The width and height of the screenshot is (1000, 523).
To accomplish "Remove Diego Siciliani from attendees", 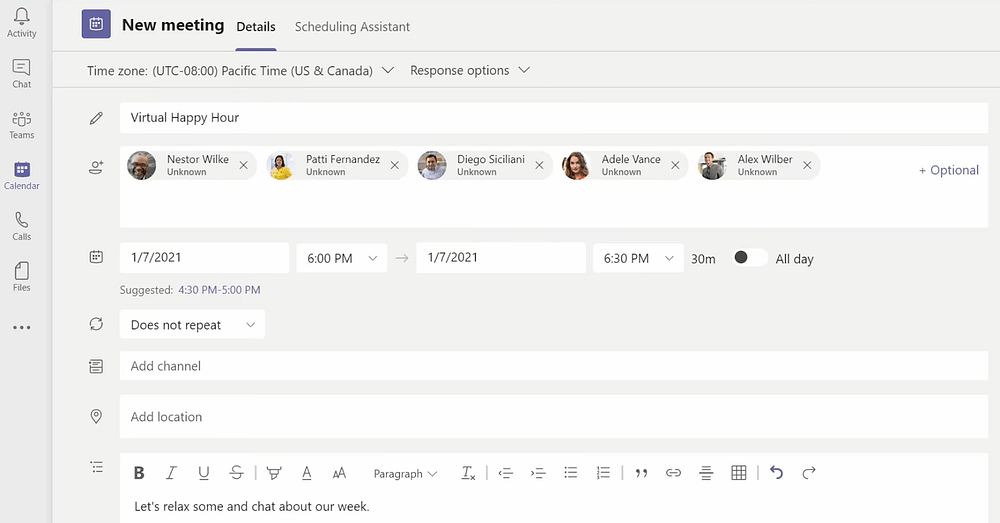I will tap(540, 166).
